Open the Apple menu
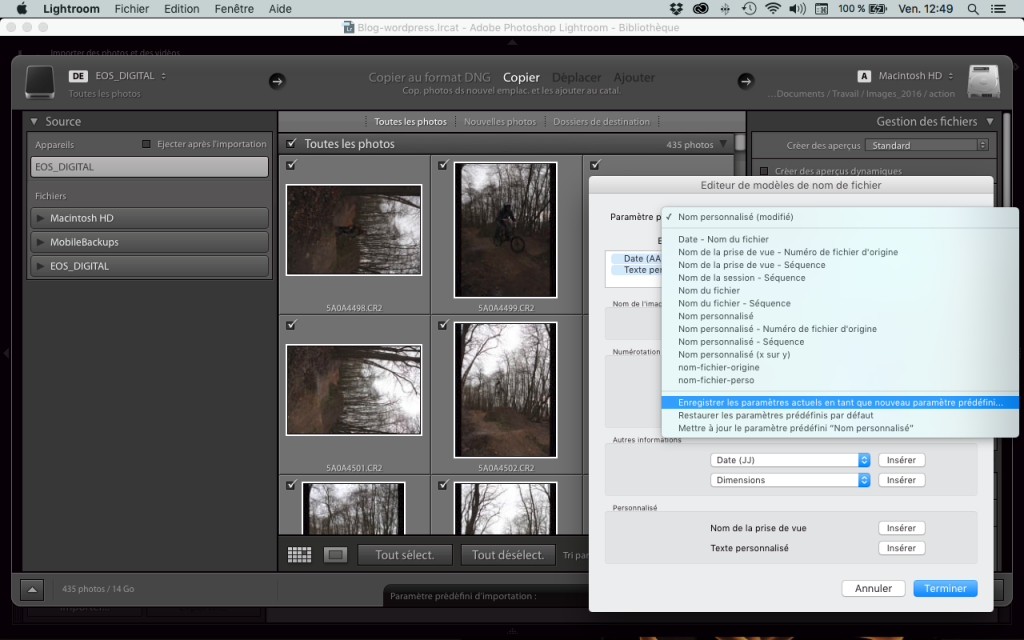Screen dimensions: 1024x640 (x=22, y=8)
